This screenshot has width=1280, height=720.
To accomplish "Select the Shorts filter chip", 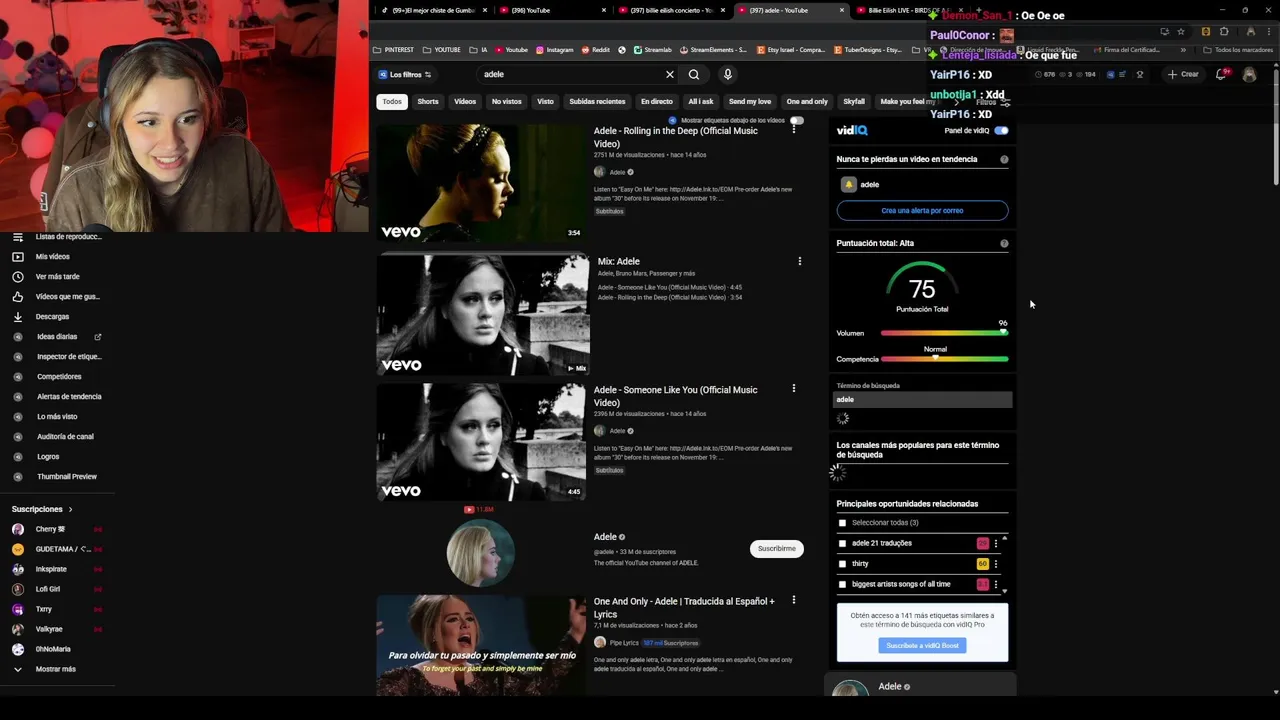I will [x=428, y=101].
